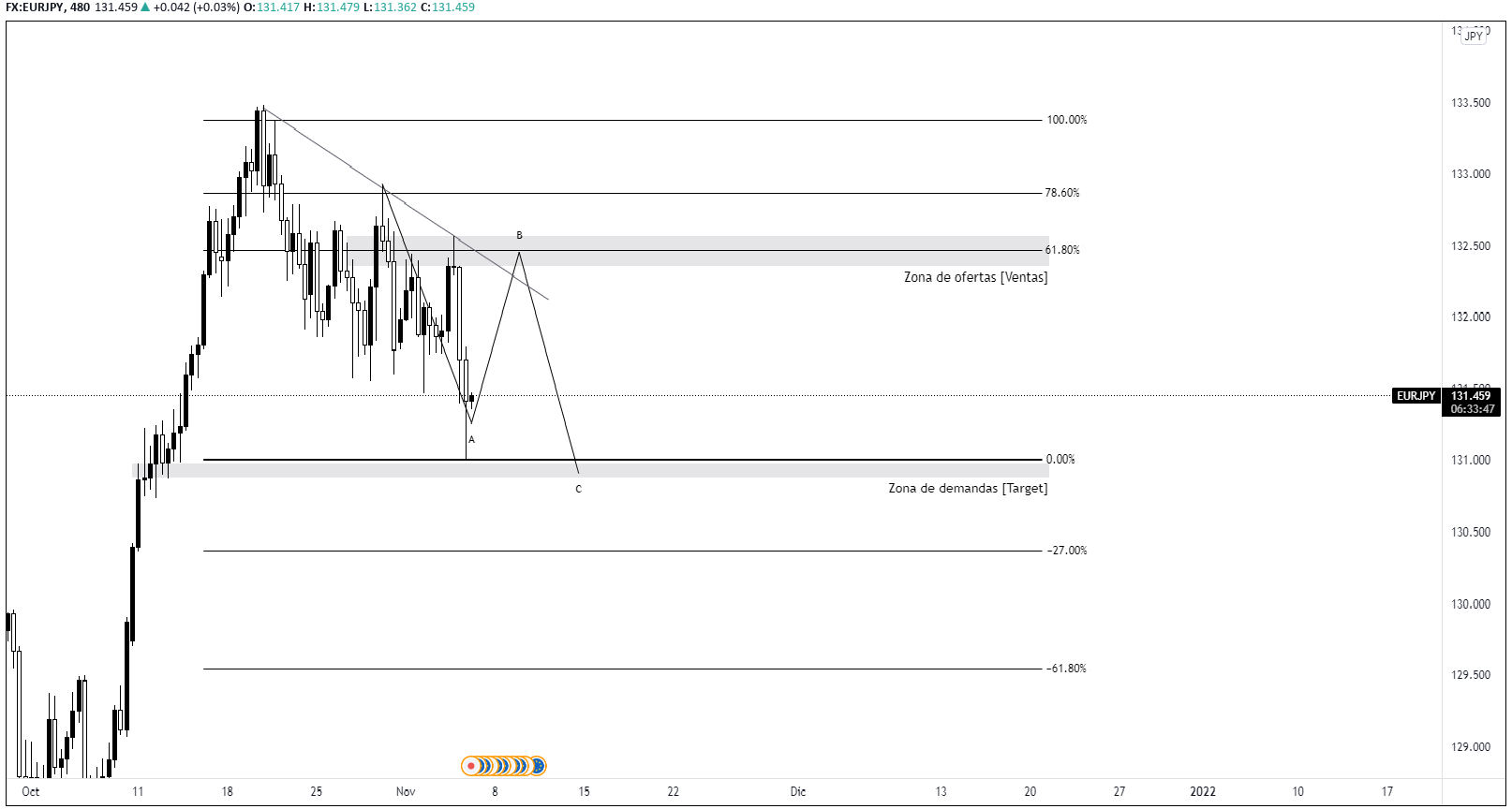Click the FX:EURJPY symbol title
The width and height of the screenshot is (1512, 809).
pos(35,7)
